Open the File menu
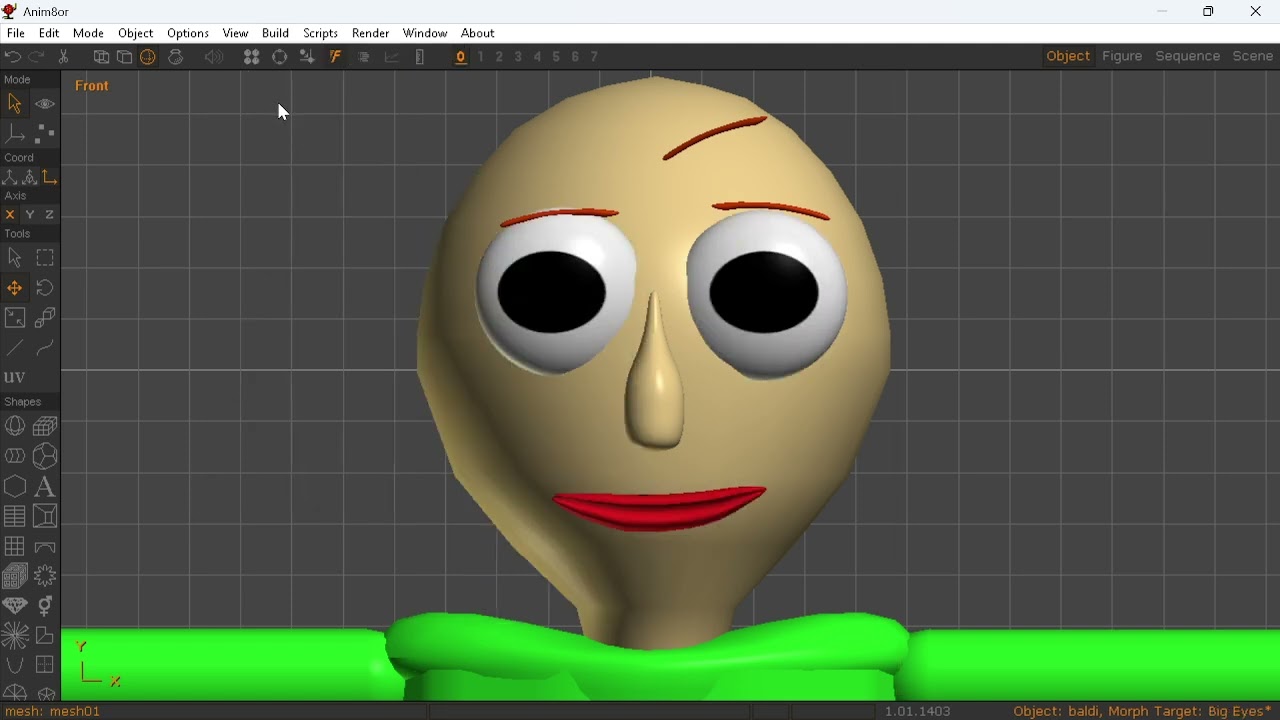Image resolution: width=1280 pixels, height=720 pixels. click(x=16, y=33)
